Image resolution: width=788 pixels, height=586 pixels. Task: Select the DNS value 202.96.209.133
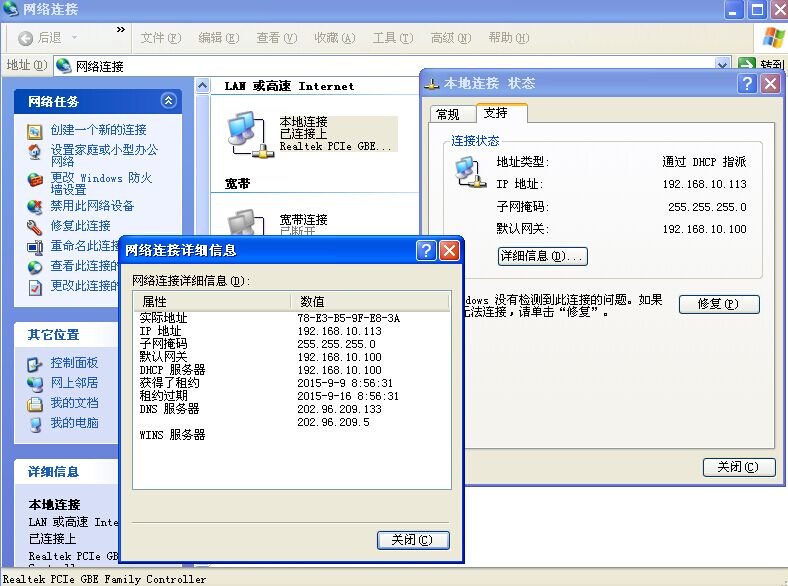coord(339,409)
